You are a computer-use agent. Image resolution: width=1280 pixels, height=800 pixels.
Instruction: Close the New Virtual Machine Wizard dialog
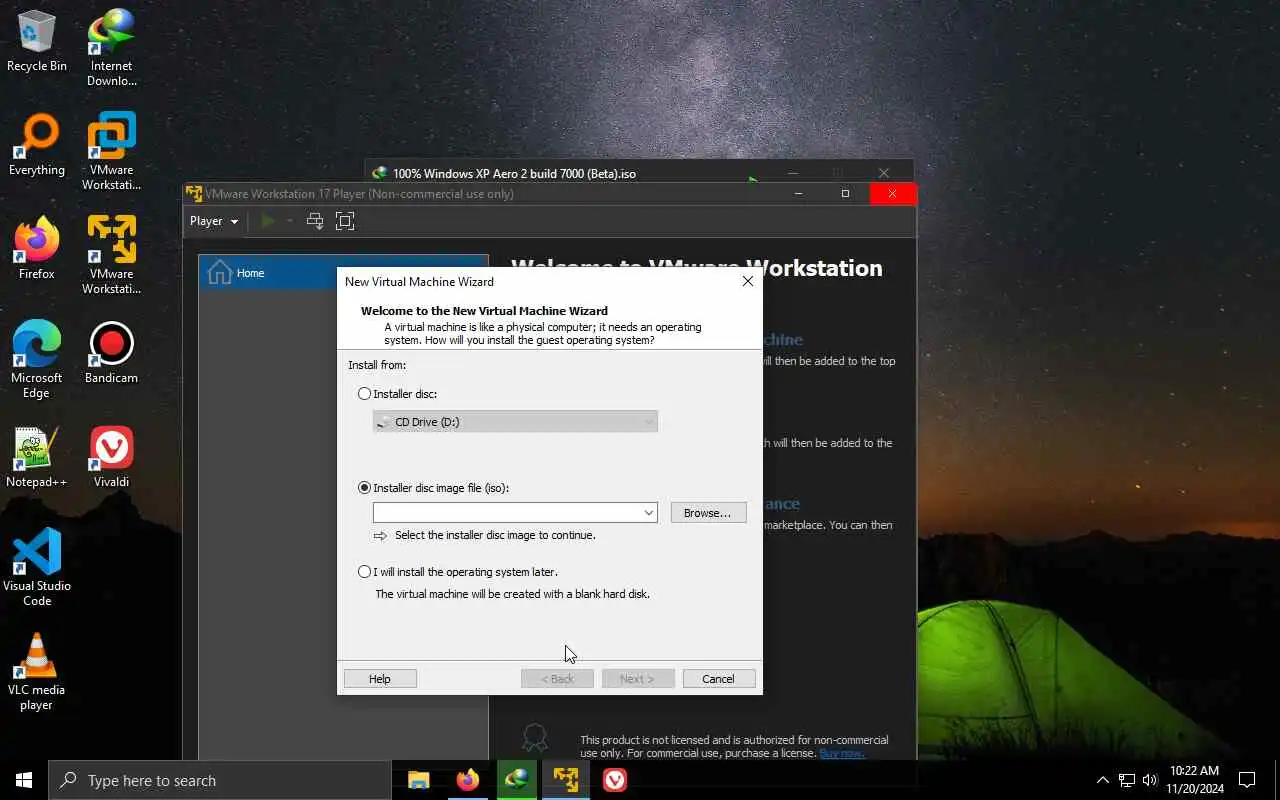pos(747,281)
